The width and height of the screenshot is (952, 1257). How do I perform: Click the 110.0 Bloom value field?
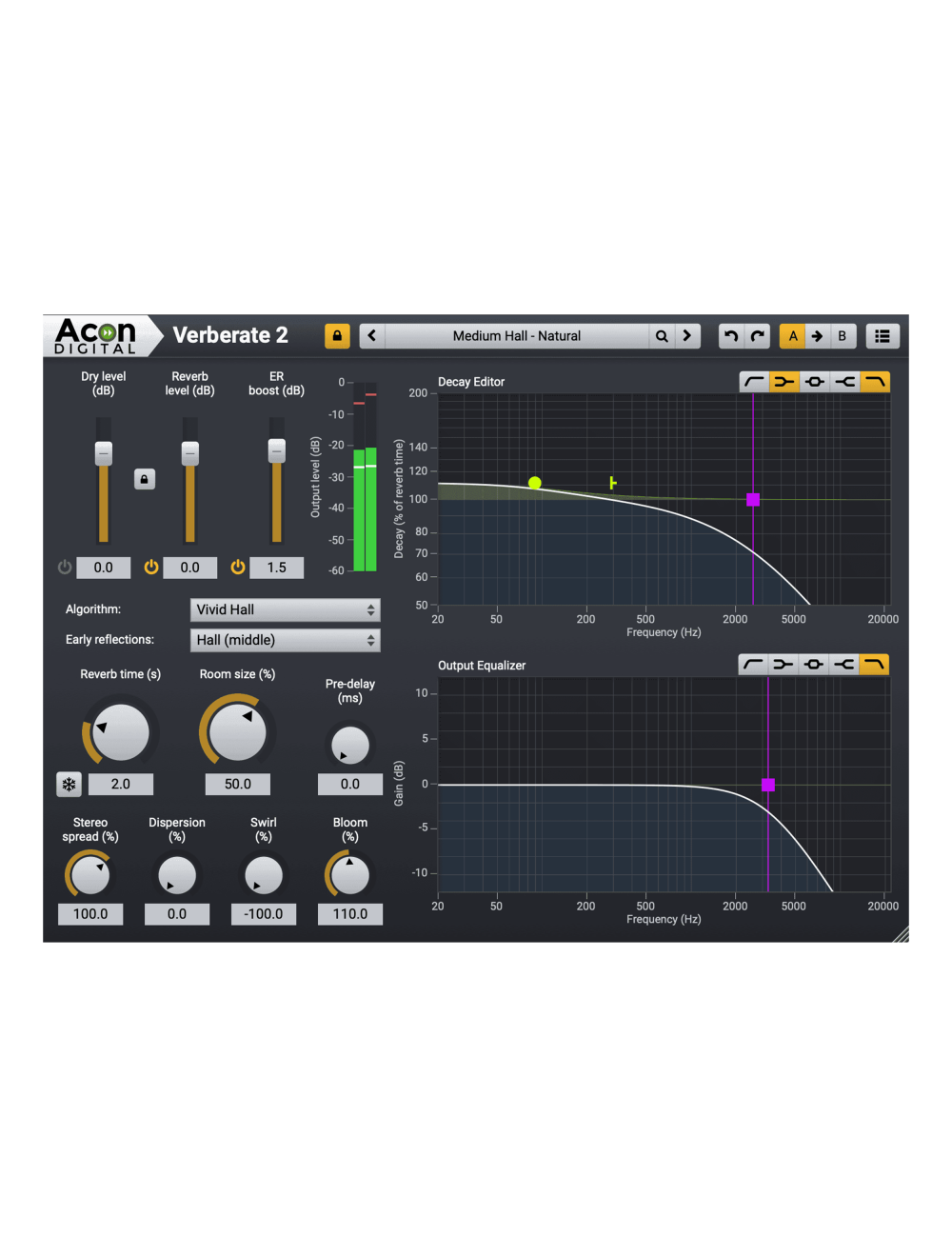coord(349,913)
